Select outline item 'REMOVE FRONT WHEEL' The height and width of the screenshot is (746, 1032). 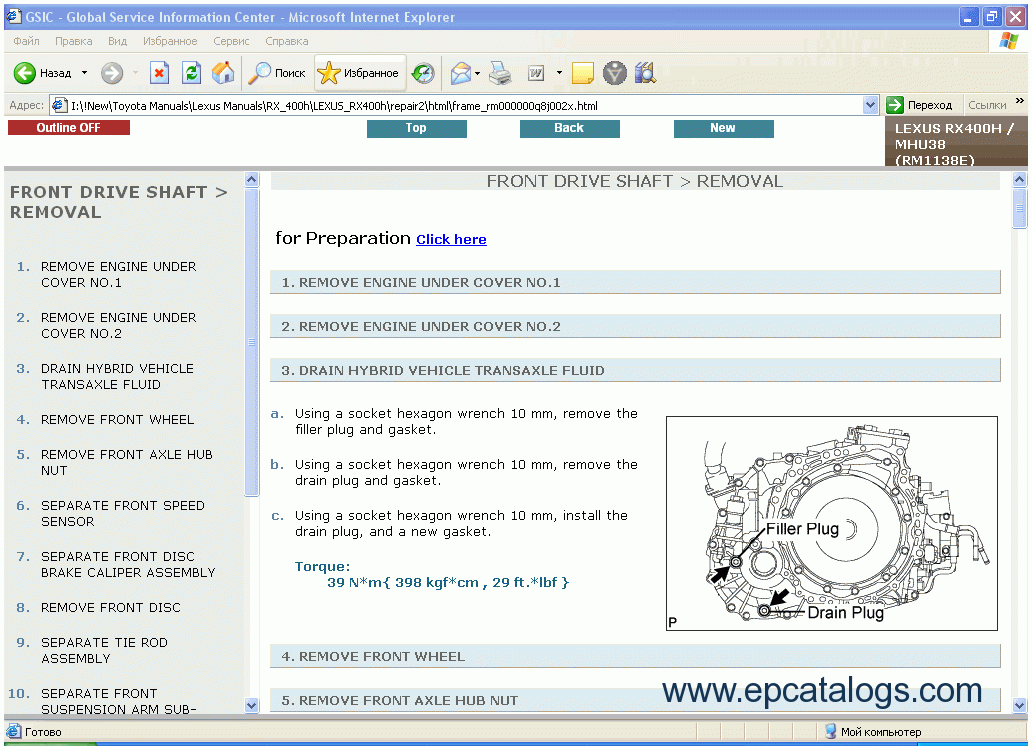pos(117,419)
